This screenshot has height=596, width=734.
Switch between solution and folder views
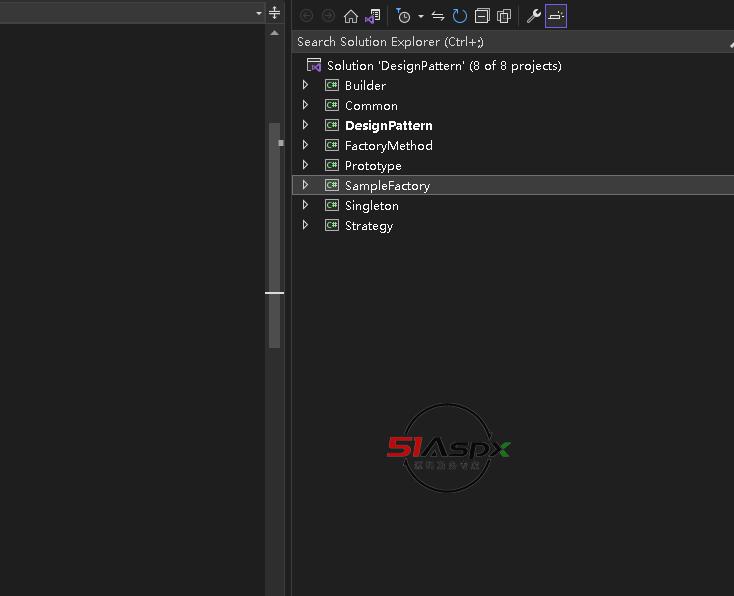[373, 16]
